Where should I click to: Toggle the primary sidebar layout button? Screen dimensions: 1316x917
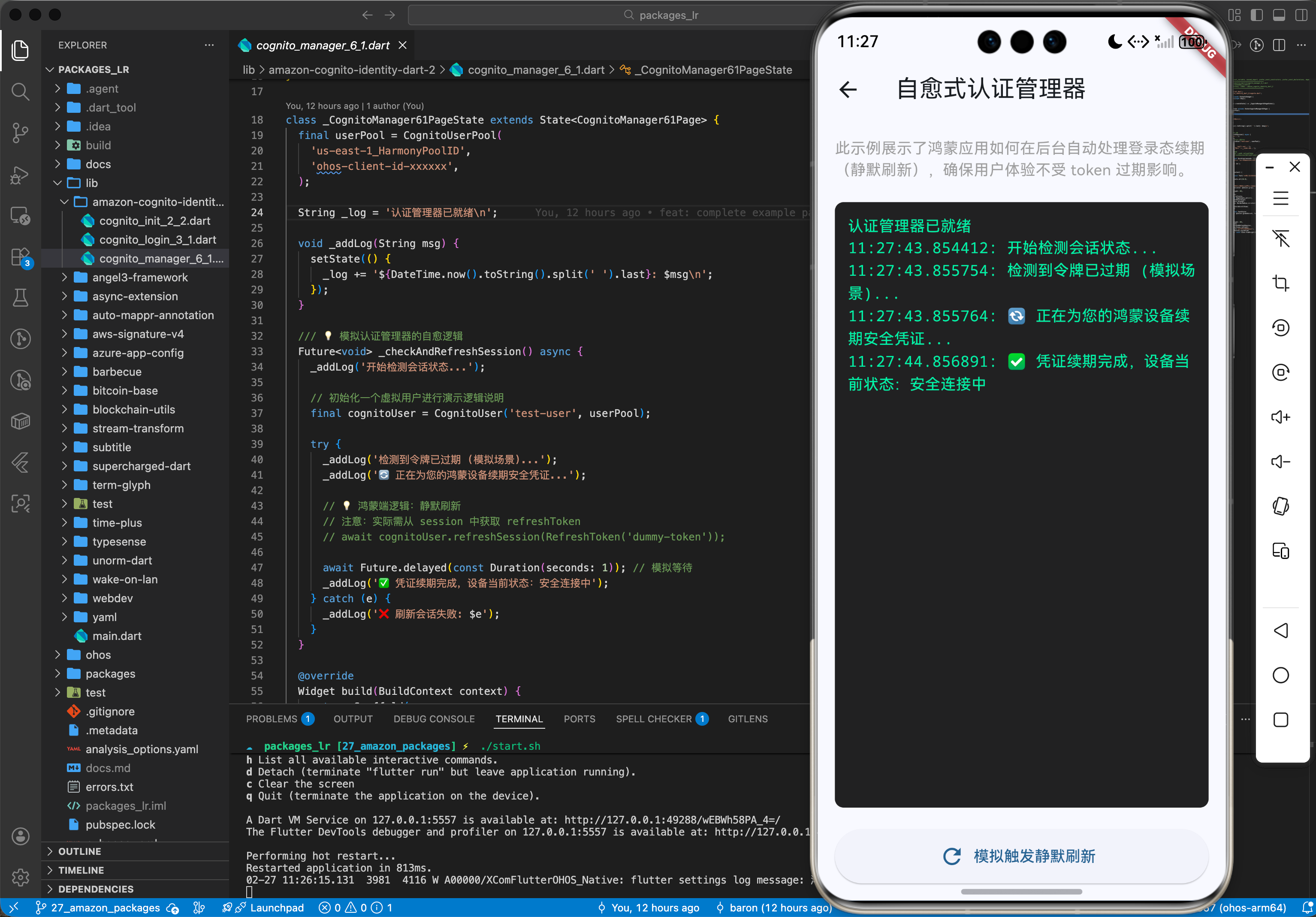1256,15
